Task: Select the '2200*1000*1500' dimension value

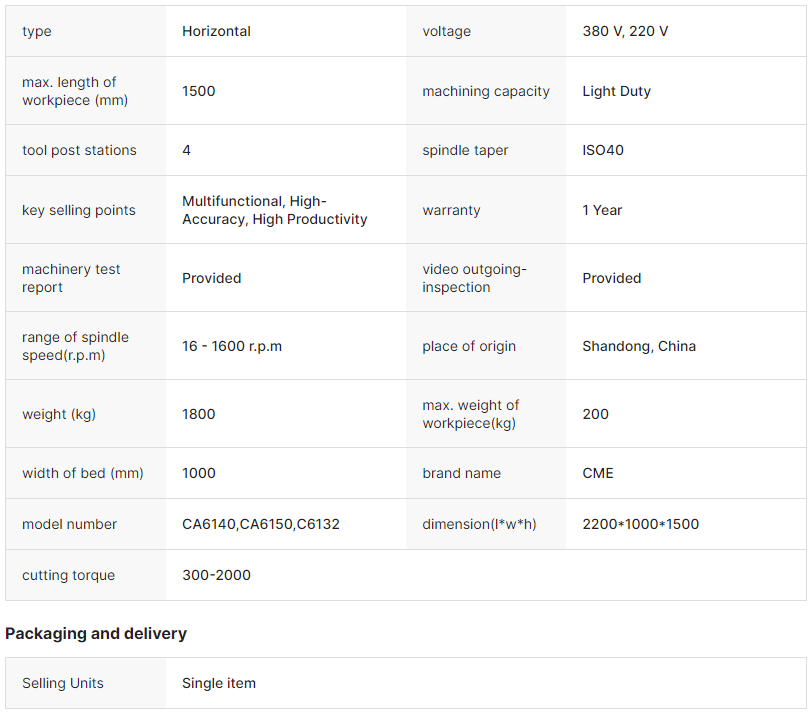Action: (640, 524)
